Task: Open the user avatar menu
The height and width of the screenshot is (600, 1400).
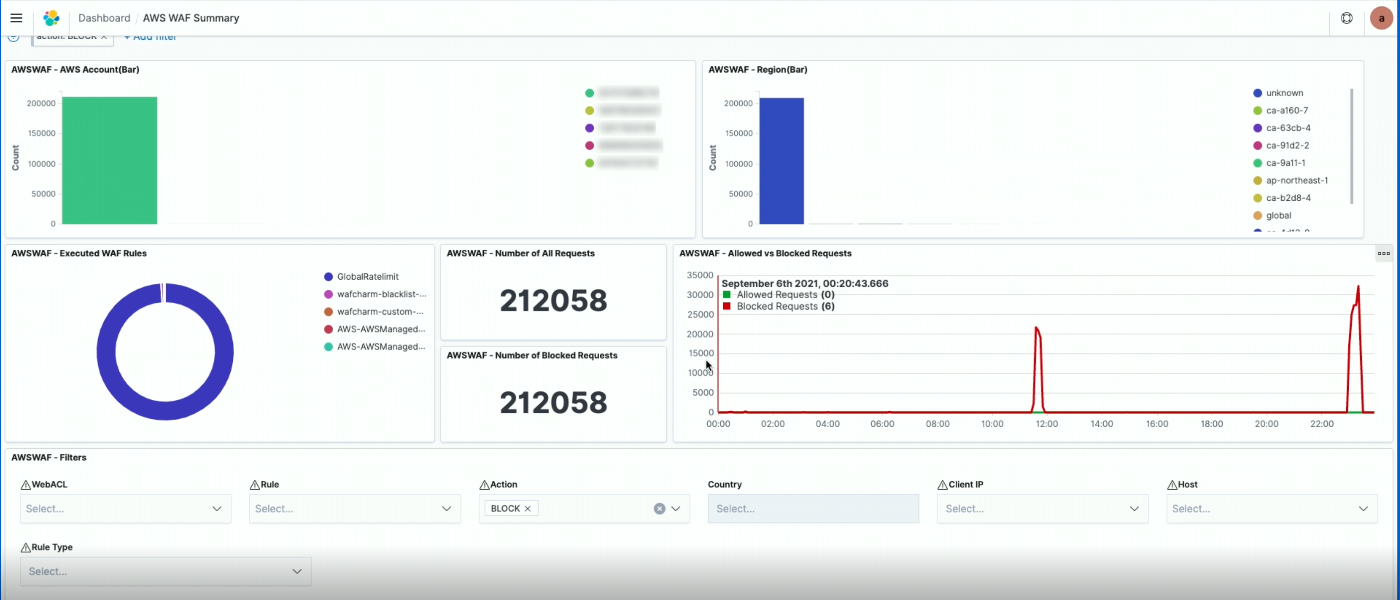Action: 1381,18
